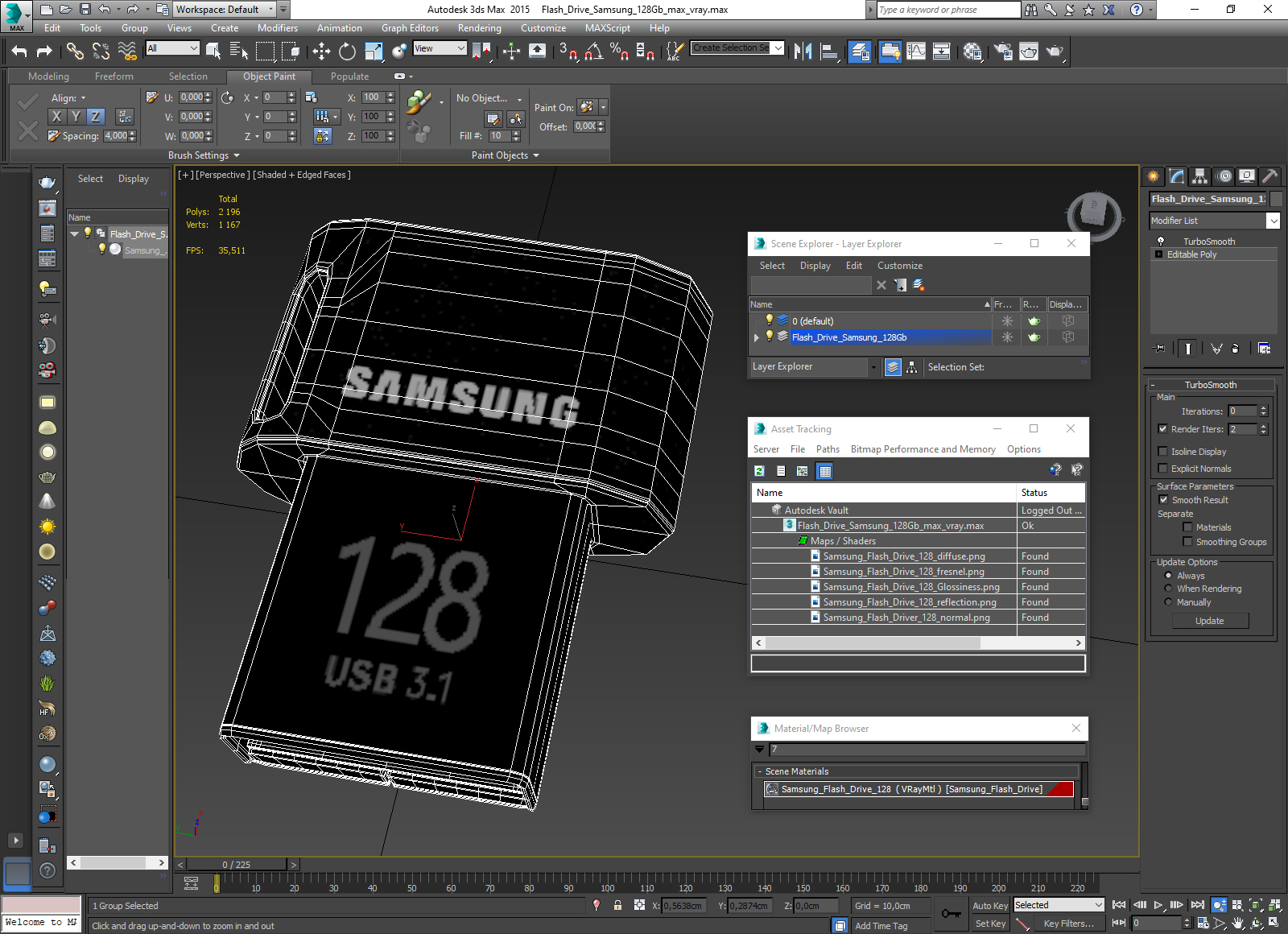
Task: Click Go to Start playback icon
Action: [1119, 905]
